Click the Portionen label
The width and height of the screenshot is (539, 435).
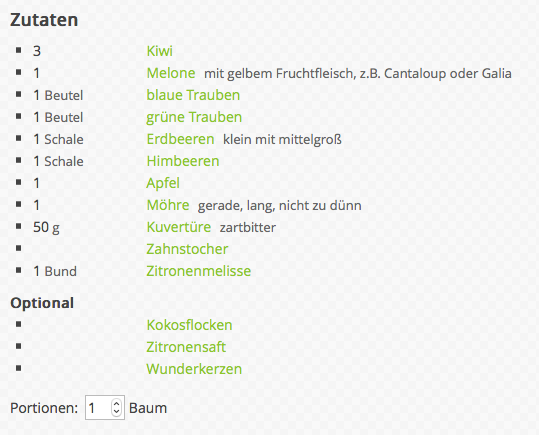[44, 408]
